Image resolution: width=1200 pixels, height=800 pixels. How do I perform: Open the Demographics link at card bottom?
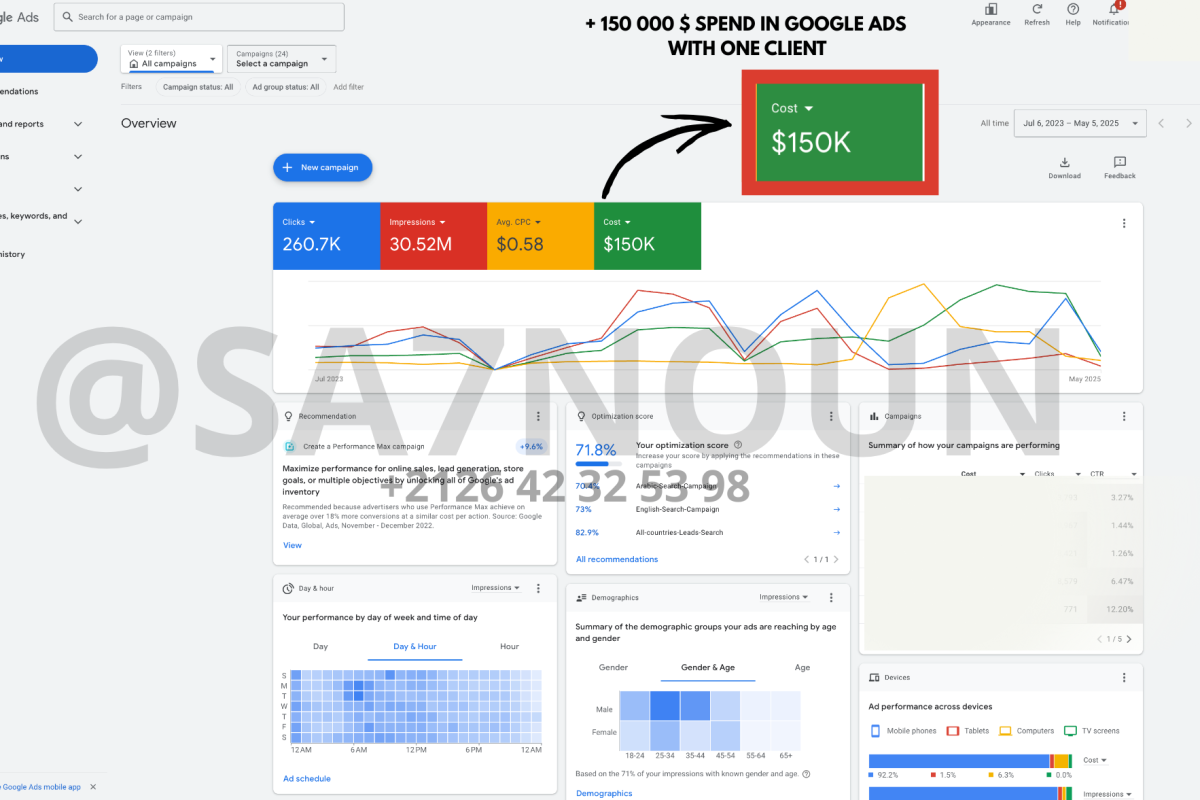(604, 793)
